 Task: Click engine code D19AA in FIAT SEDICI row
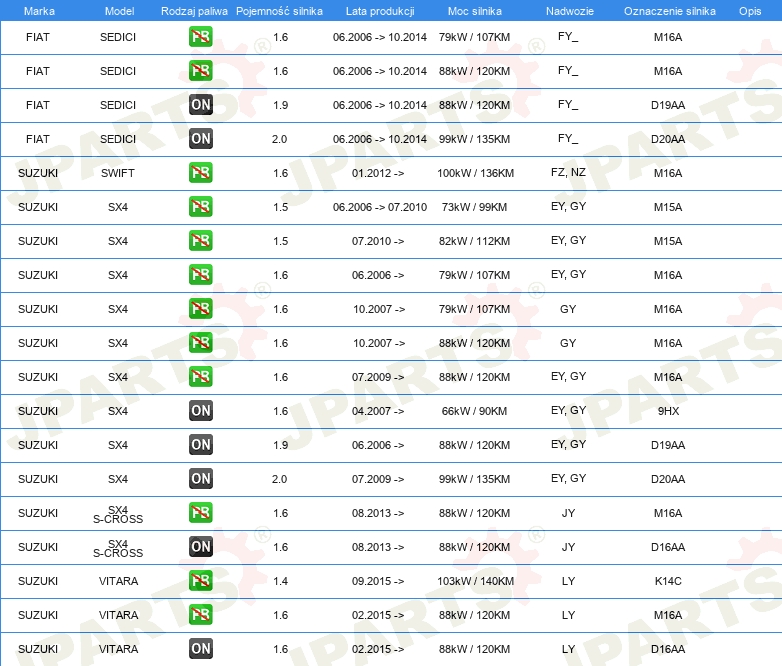(x=668, y=105)
